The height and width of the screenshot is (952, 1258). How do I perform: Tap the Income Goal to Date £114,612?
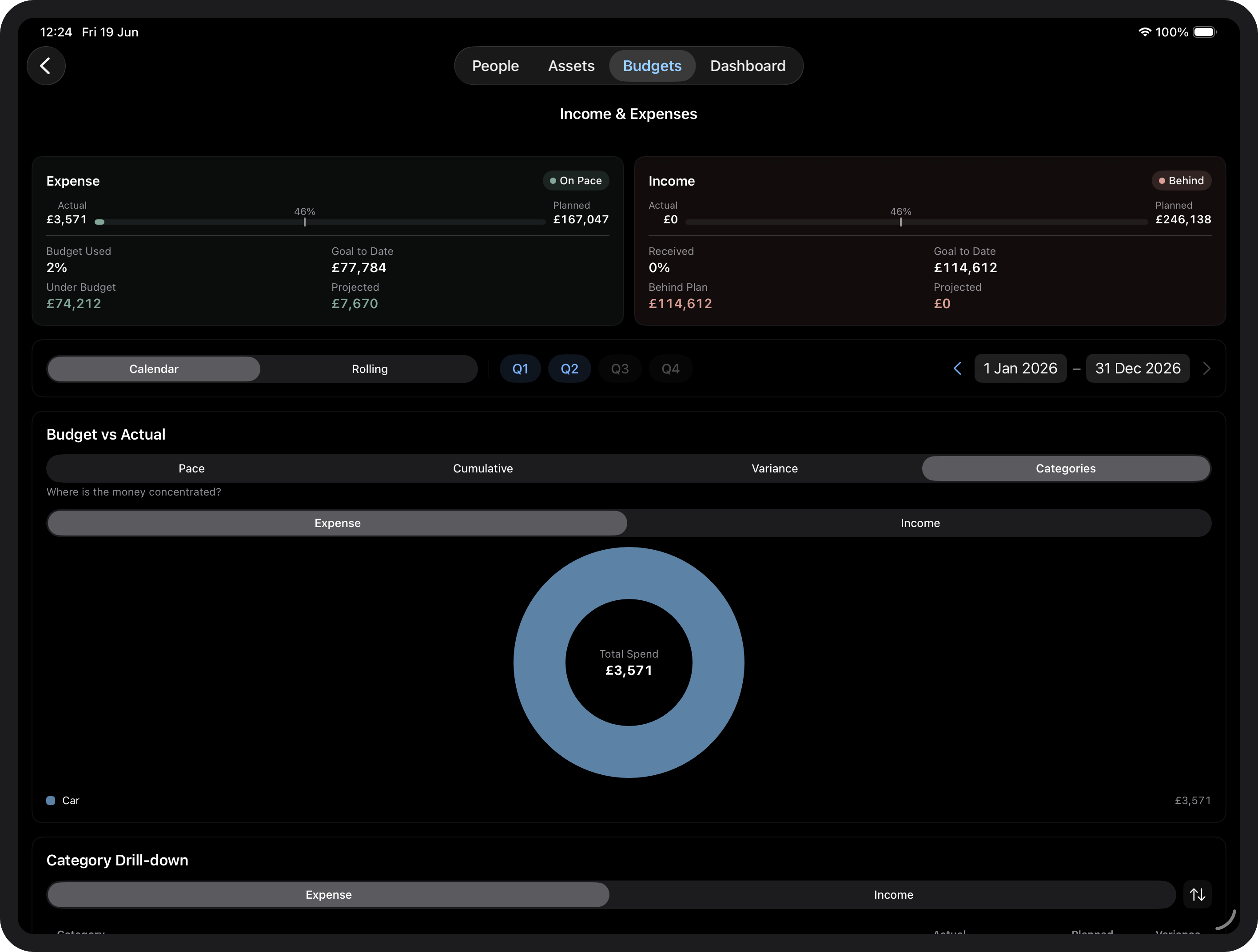point(965,268)
